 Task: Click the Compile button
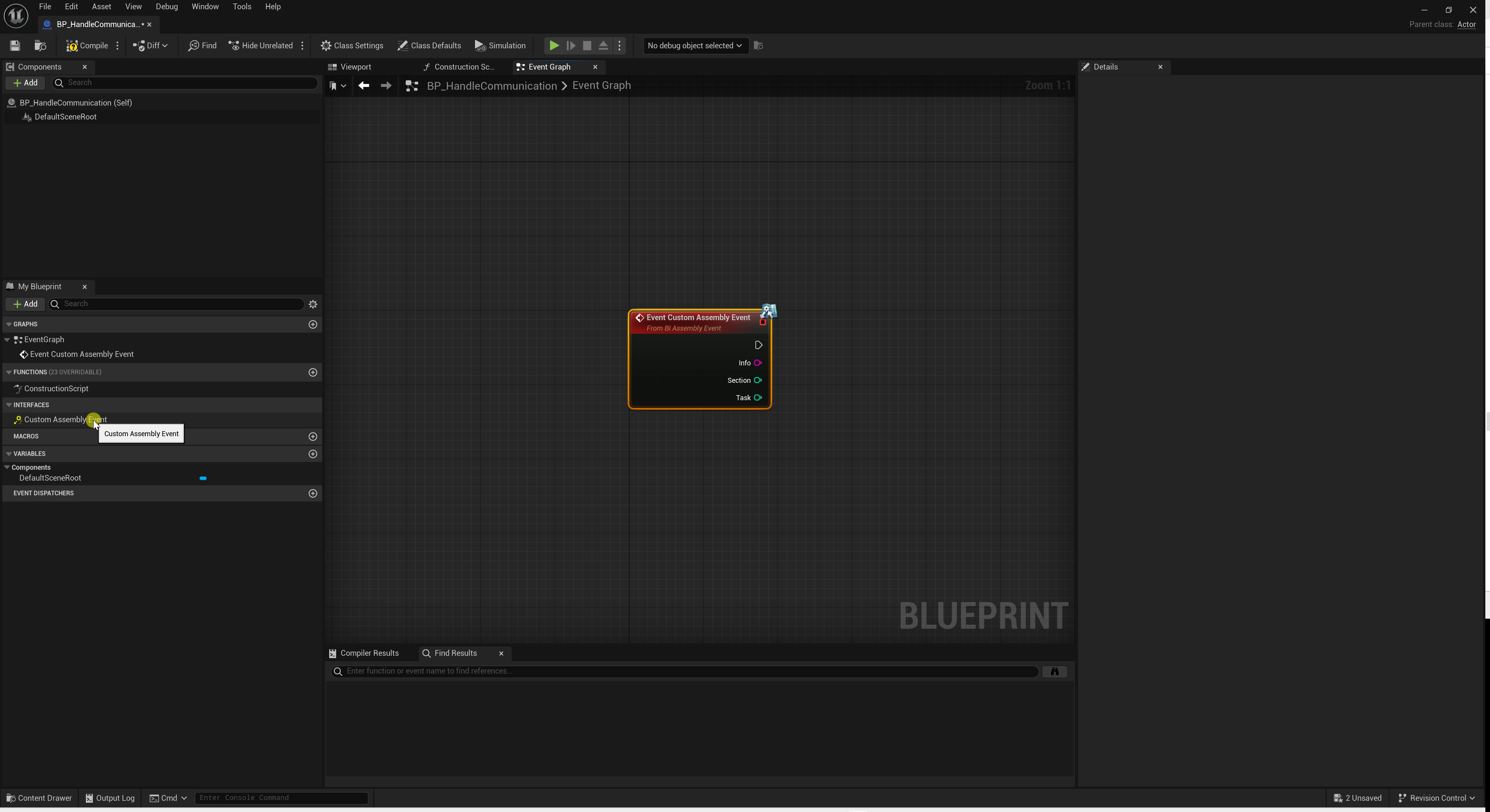point(87,46)
